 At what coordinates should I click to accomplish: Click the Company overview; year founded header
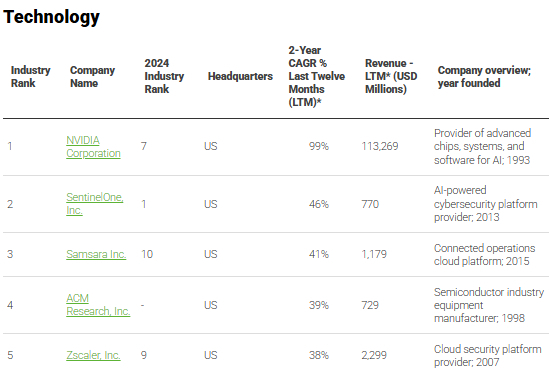pyautogui.click(x=484, y=76)
